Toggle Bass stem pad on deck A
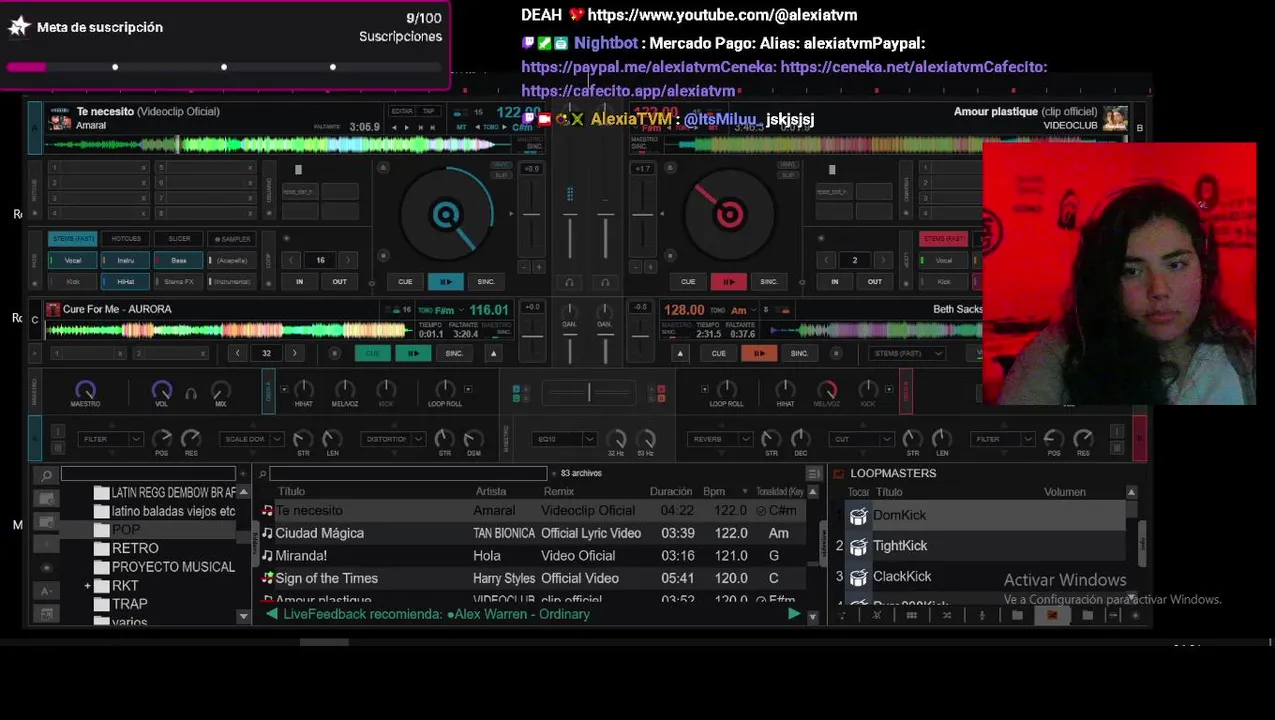The height and width of the screenshot is (720, 1275). click(178, 260)
